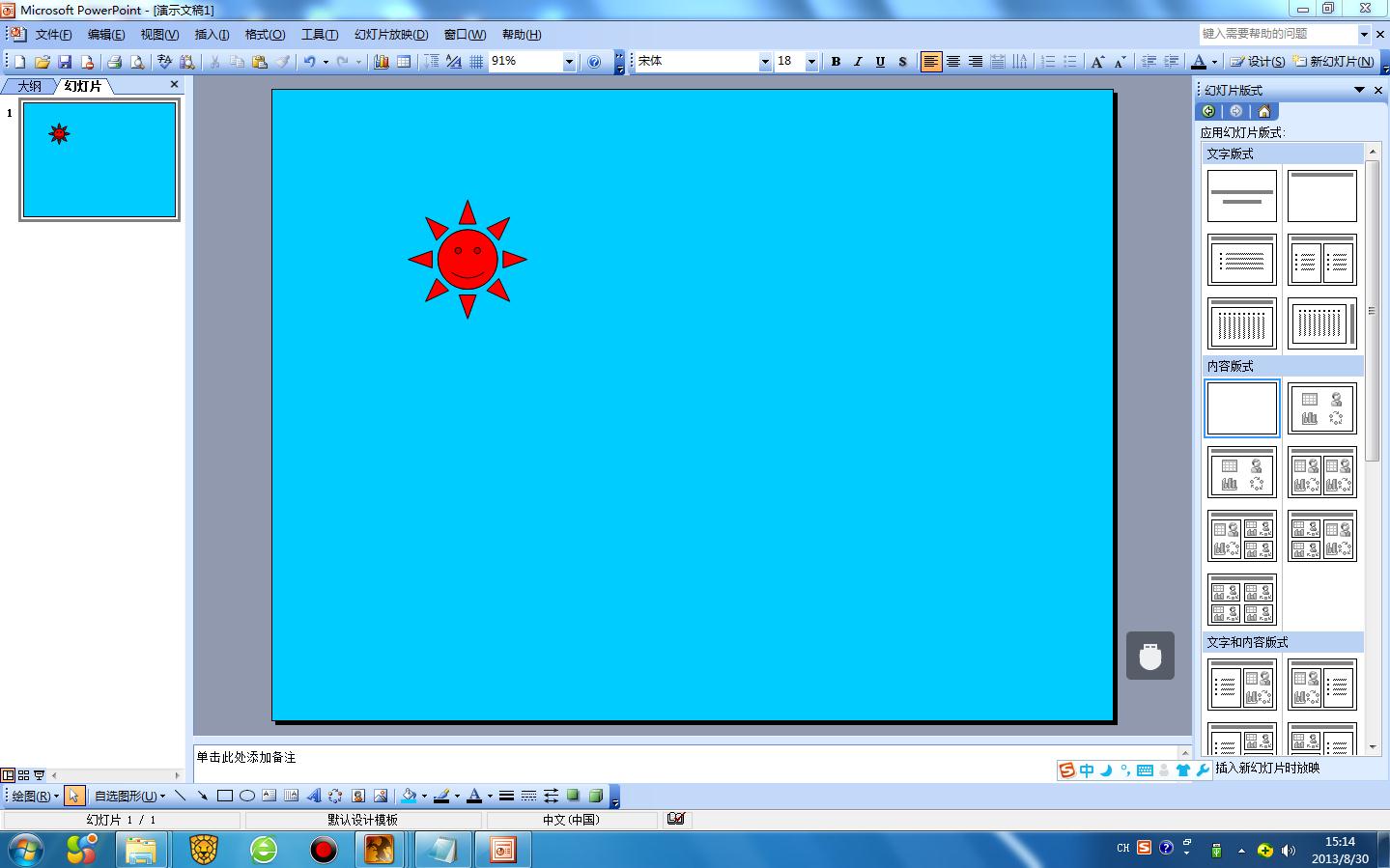This screenshot has width=1390, height=868.
Task: Switch to the 大纲 Outline tab
Action: (x=30, y=86)
